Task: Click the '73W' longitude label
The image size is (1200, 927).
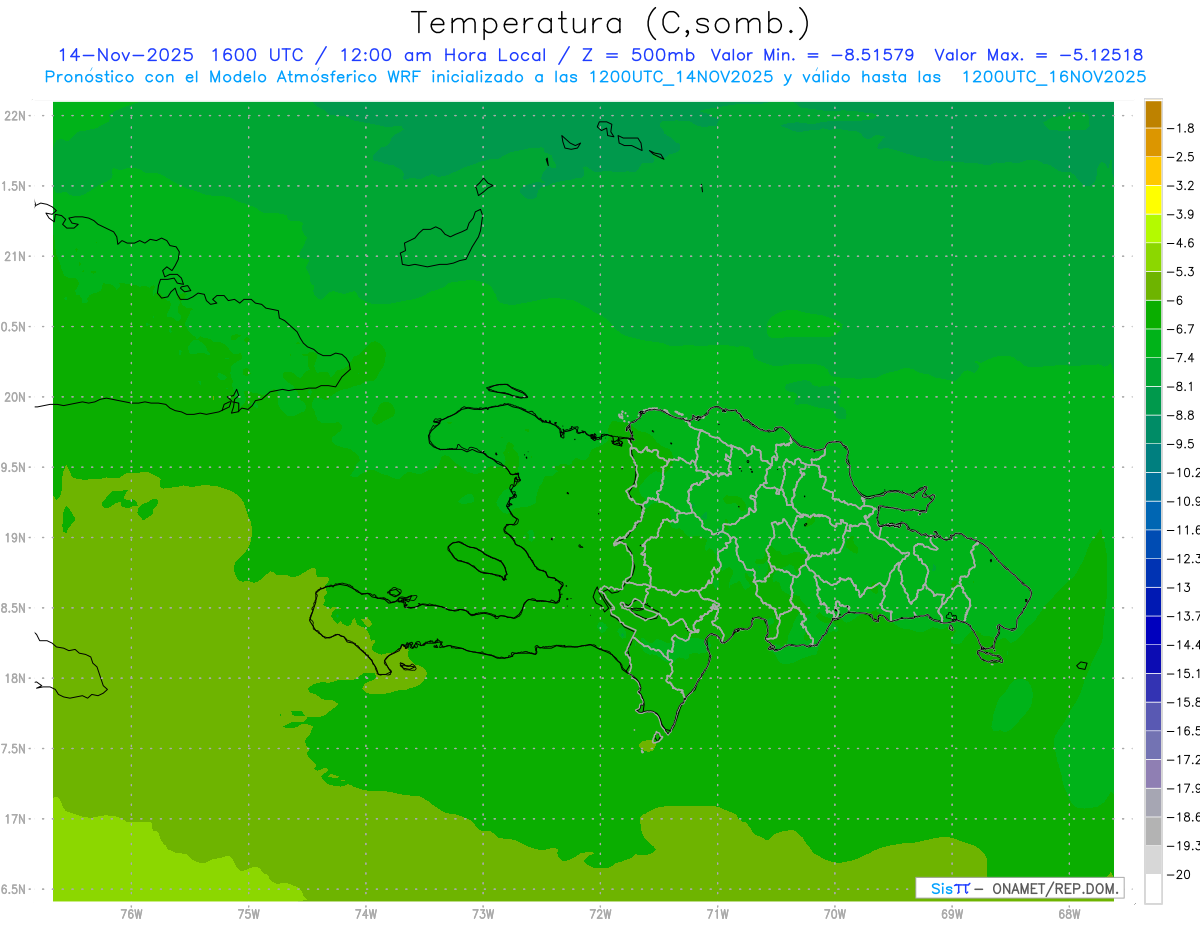Action: [483, 913]
